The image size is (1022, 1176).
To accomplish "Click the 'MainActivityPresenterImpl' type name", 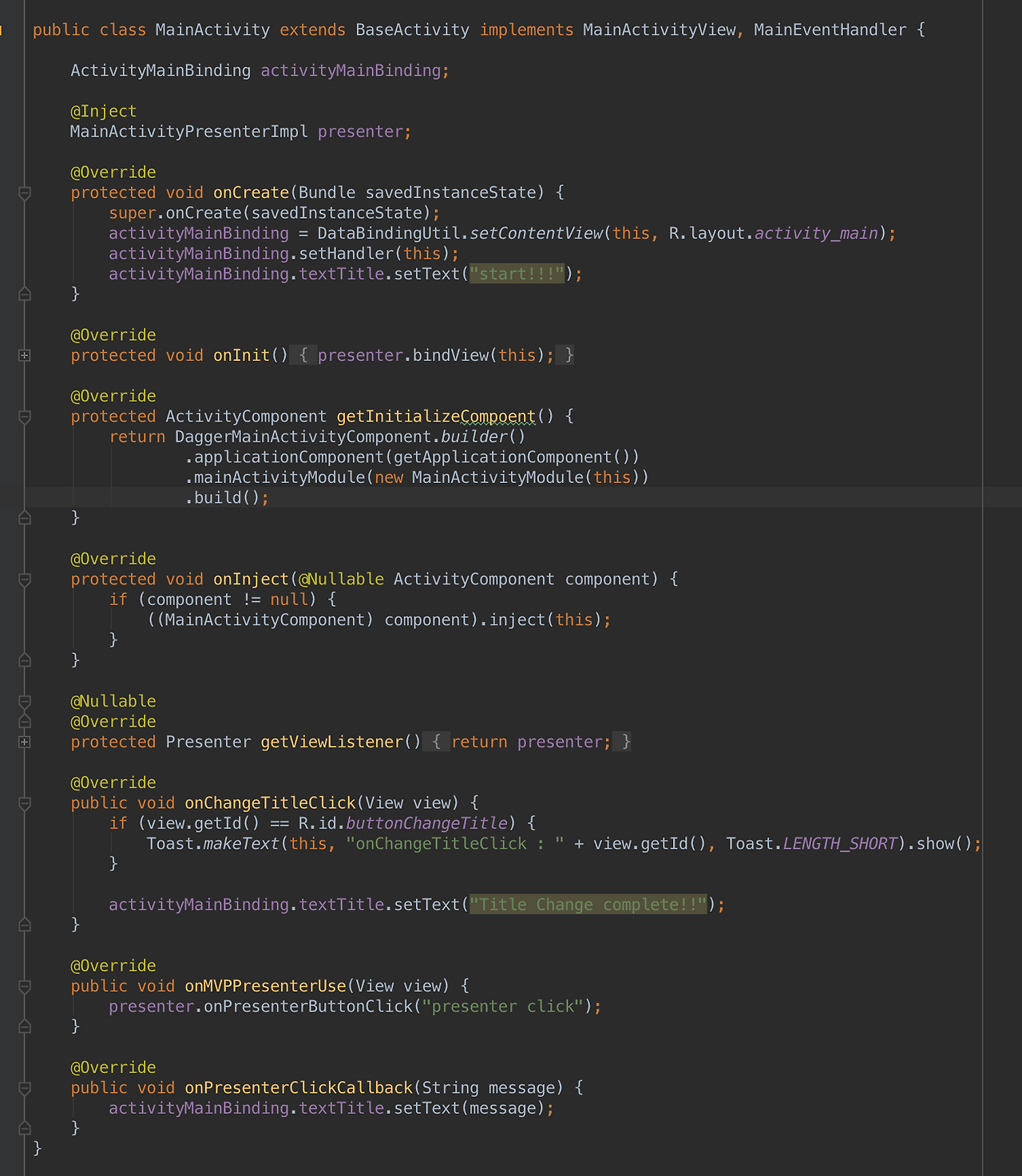I will (189, 132).
